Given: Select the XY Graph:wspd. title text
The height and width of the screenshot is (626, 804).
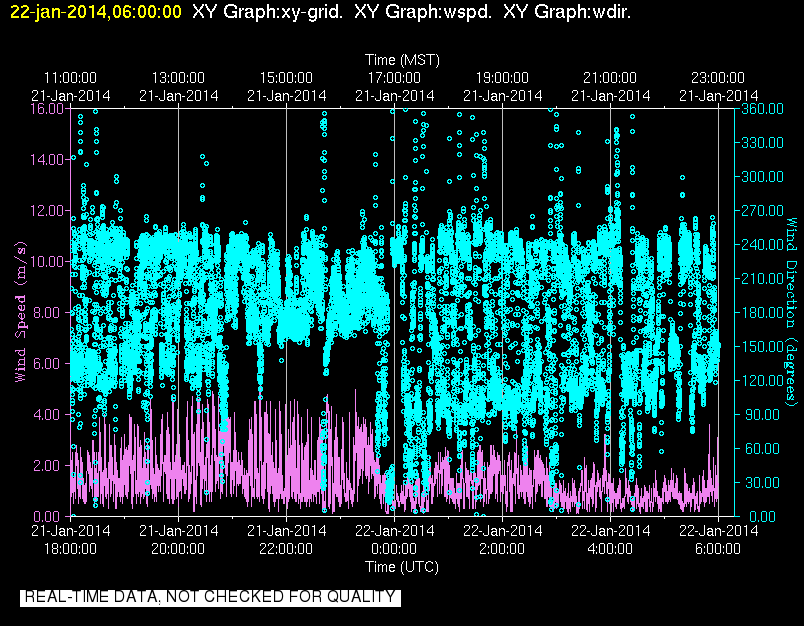Looking at the screenshot, I should pyautogui.click(x=423, y=11).
